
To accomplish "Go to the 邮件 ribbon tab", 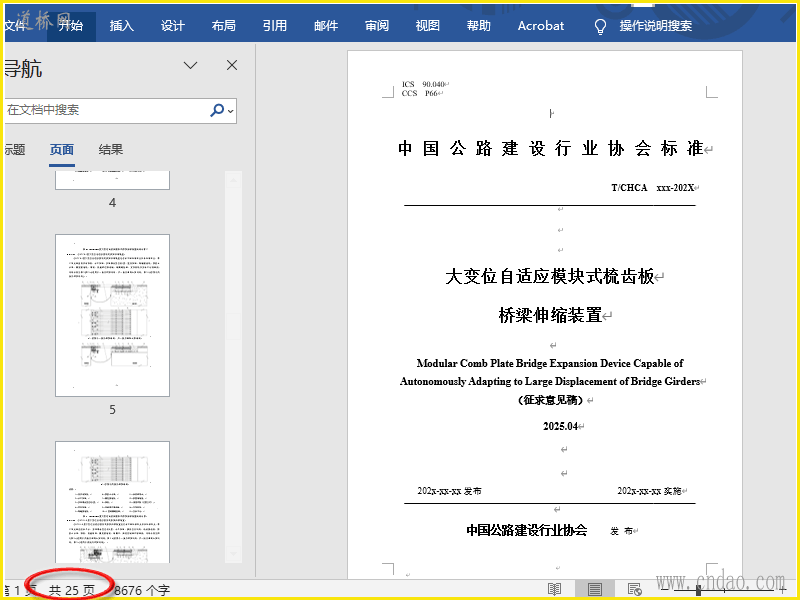I will pyautogui.click(x=326, y=26).
